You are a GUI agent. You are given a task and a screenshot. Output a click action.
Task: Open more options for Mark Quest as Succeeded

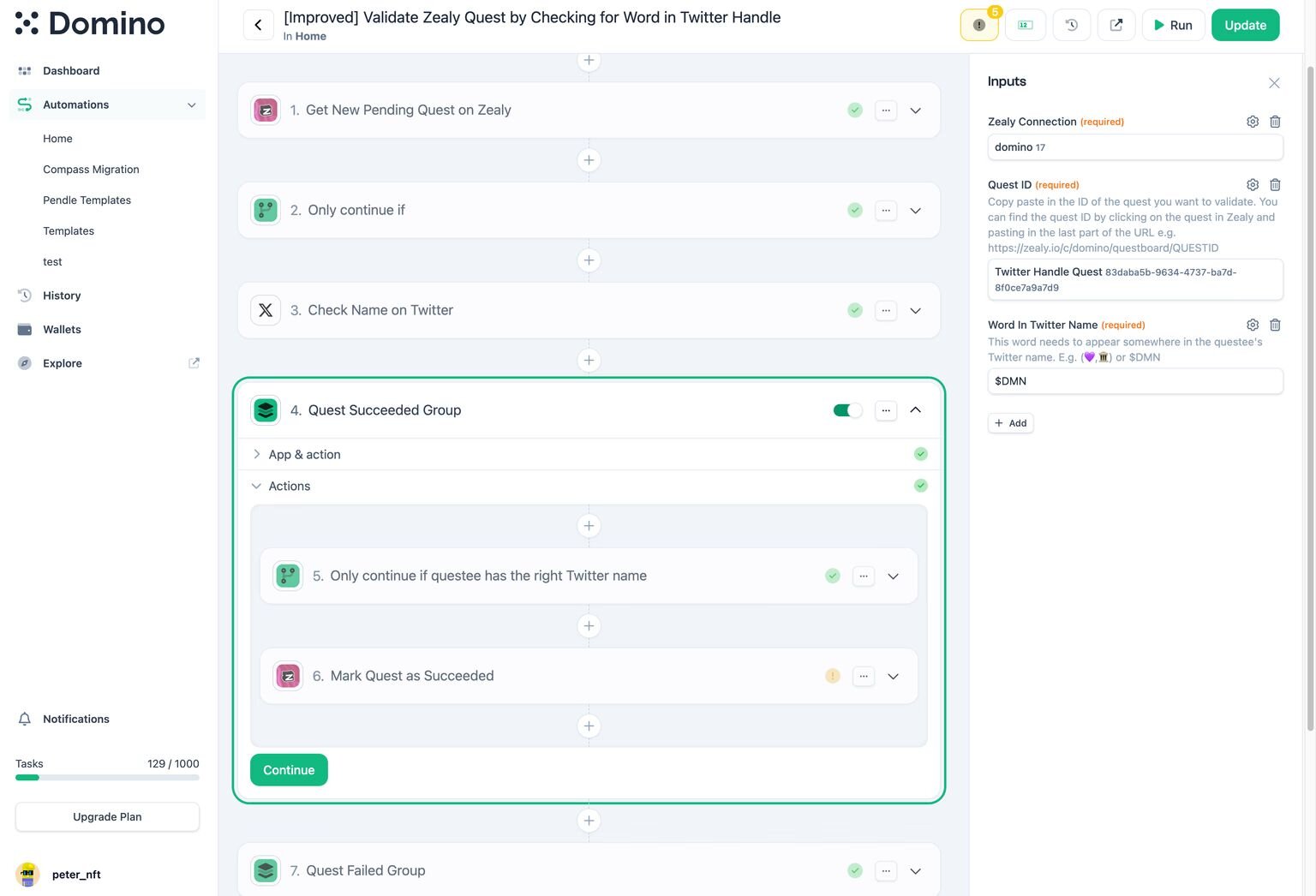point(864,677)
